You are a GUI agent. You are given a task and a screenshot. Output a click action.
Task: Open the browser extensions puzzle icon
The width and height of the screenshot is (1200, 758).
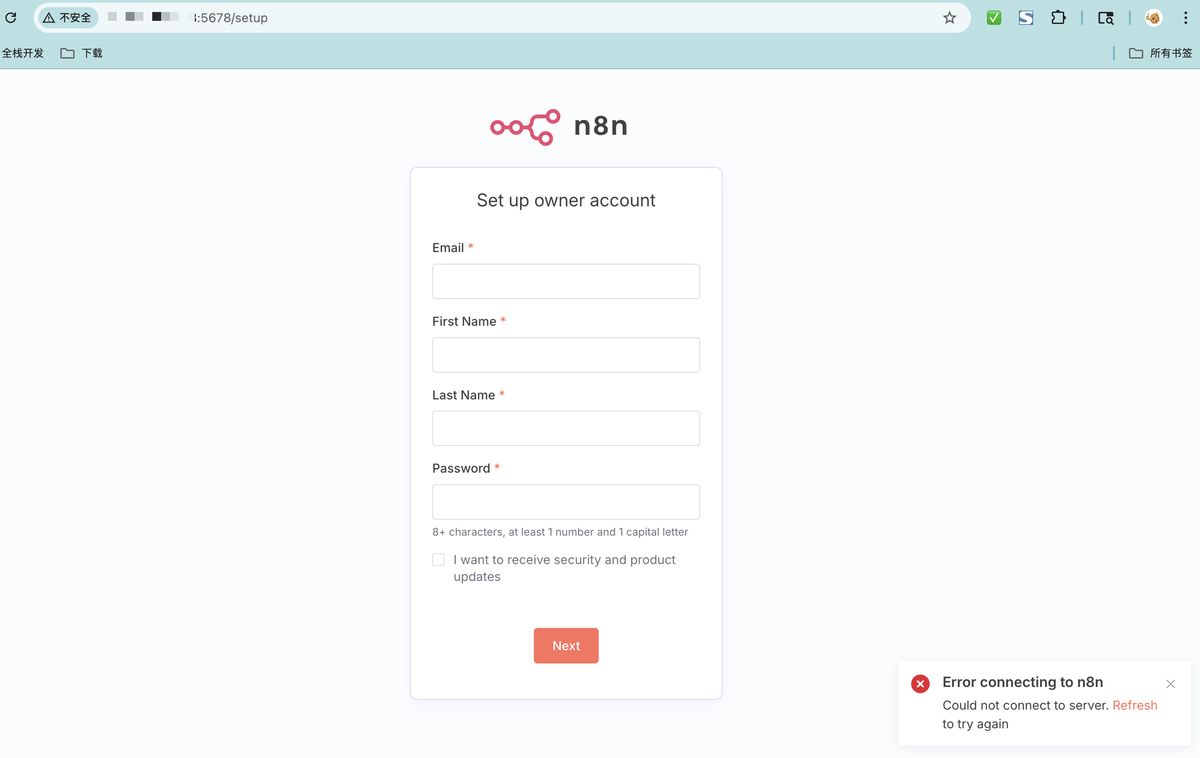pyautogui.click(x=1059, y=17)
